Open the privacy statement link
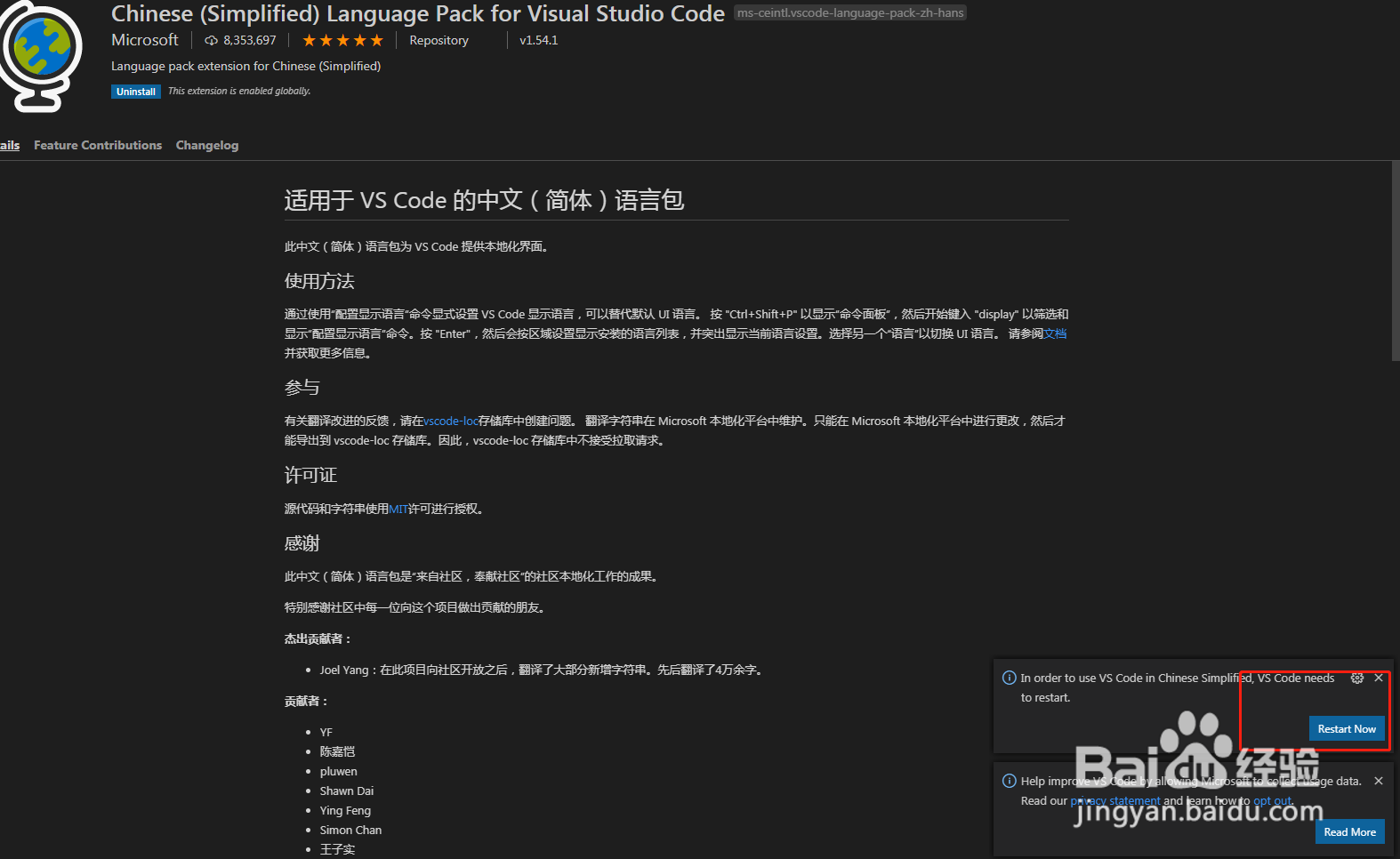1400x859 pixels. pos(1115,800)
